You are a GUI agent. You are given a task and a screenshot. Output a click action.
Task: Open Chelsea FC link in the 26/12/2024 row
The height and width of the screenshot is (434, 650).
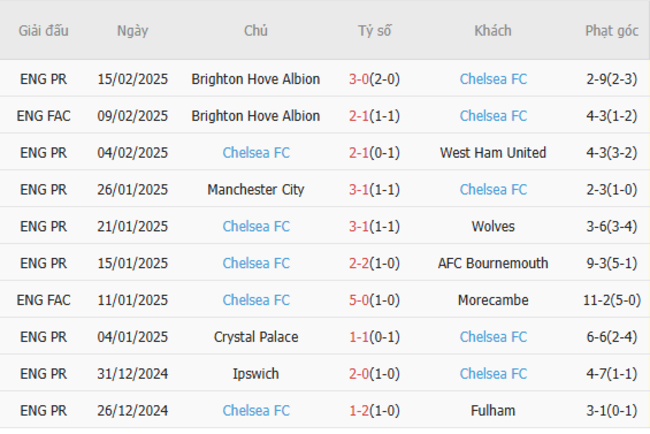[x=256, y=411]
